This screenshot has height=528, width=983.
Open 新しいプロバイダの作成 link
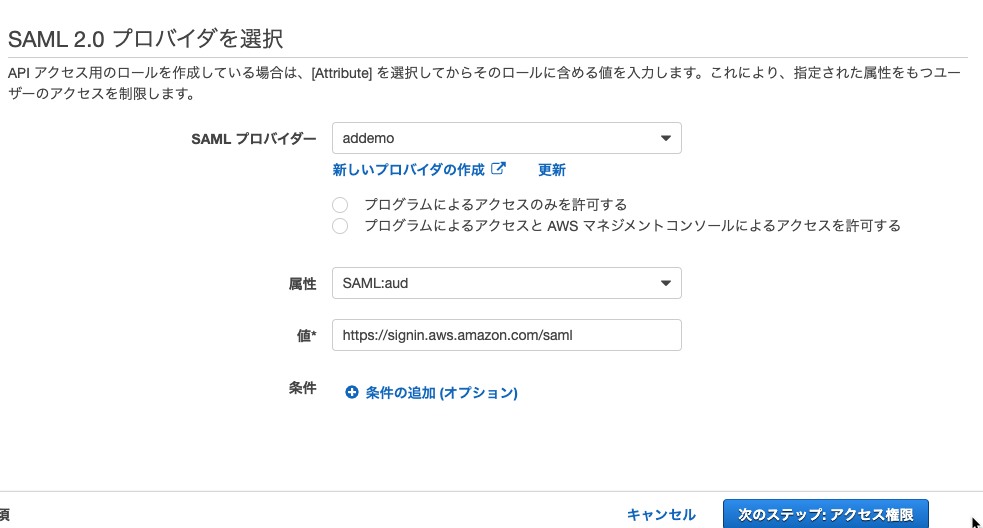click(x=409, y=170)
